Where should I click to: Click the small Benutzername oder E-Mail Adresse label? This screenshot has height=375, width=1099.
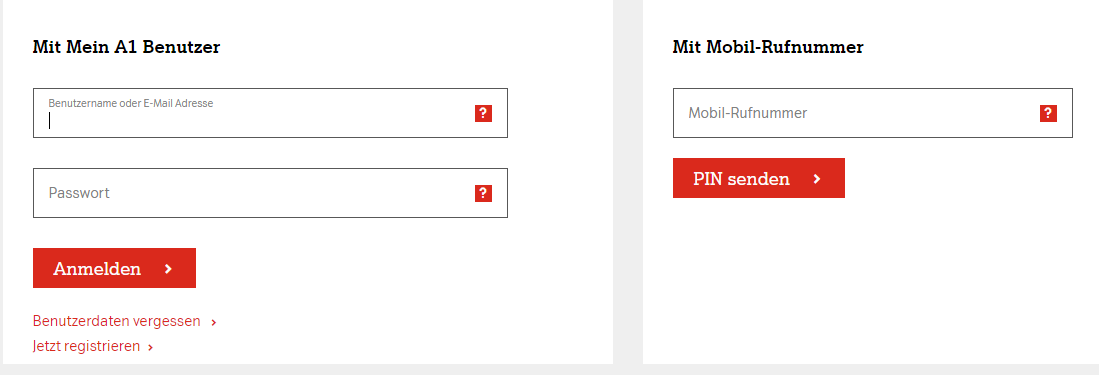tap(130, 103)
